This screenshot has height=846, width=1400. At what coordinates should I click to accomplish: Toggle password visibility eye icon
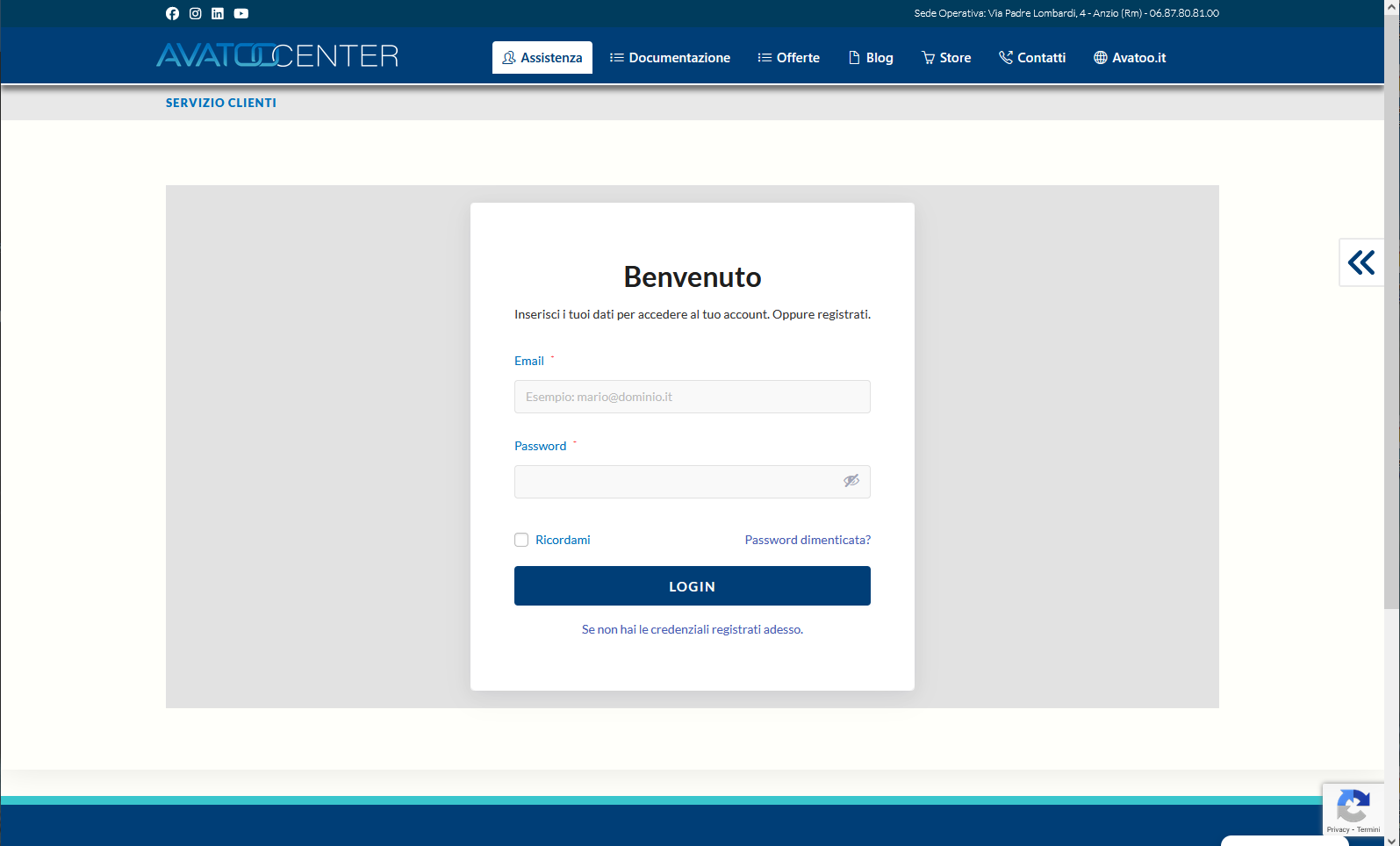851,481
